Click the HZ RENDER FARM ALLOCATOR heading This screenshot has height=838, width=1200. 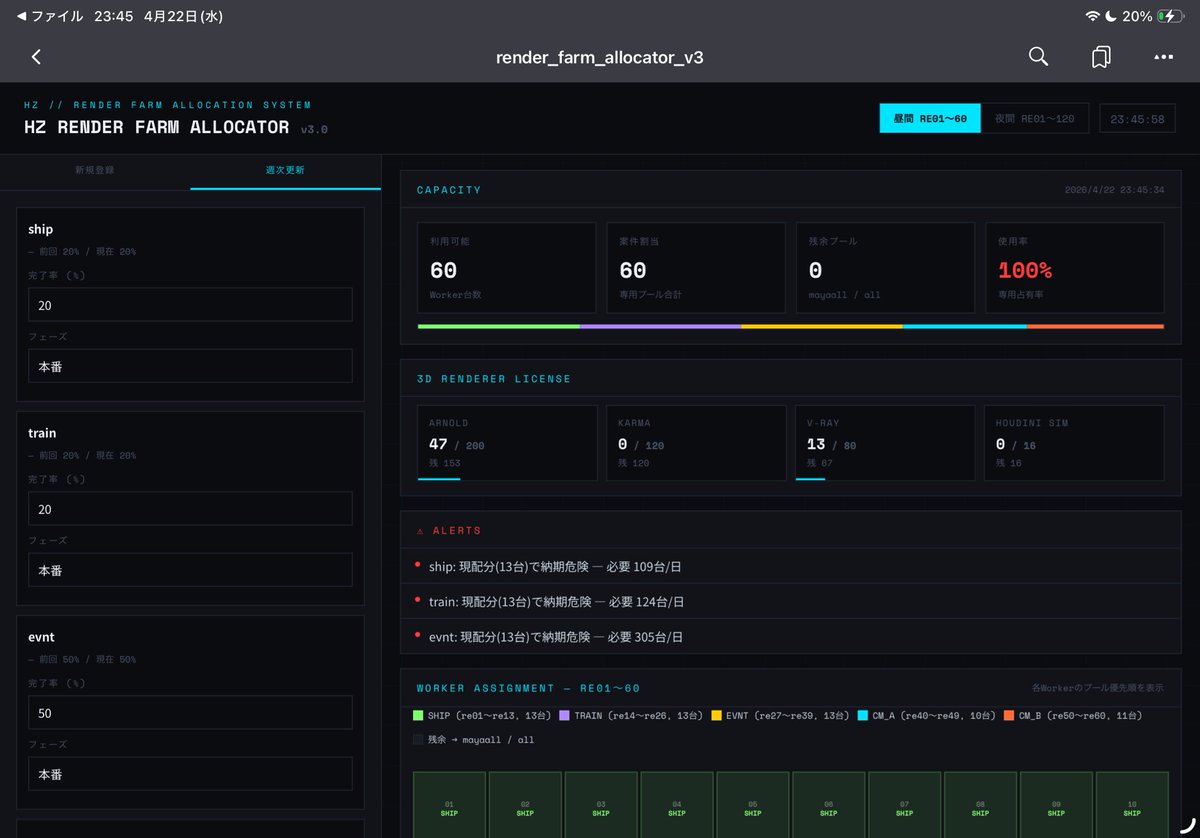[157, 127]
